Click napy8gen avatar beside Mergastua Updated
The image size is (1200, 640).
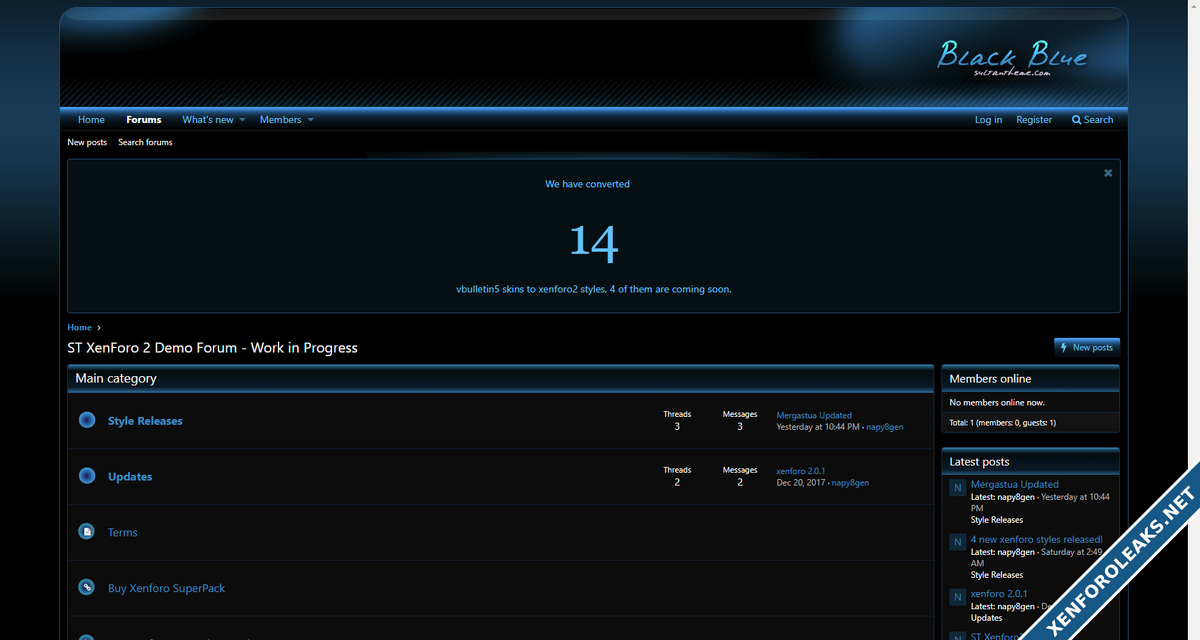pos(957,489)
